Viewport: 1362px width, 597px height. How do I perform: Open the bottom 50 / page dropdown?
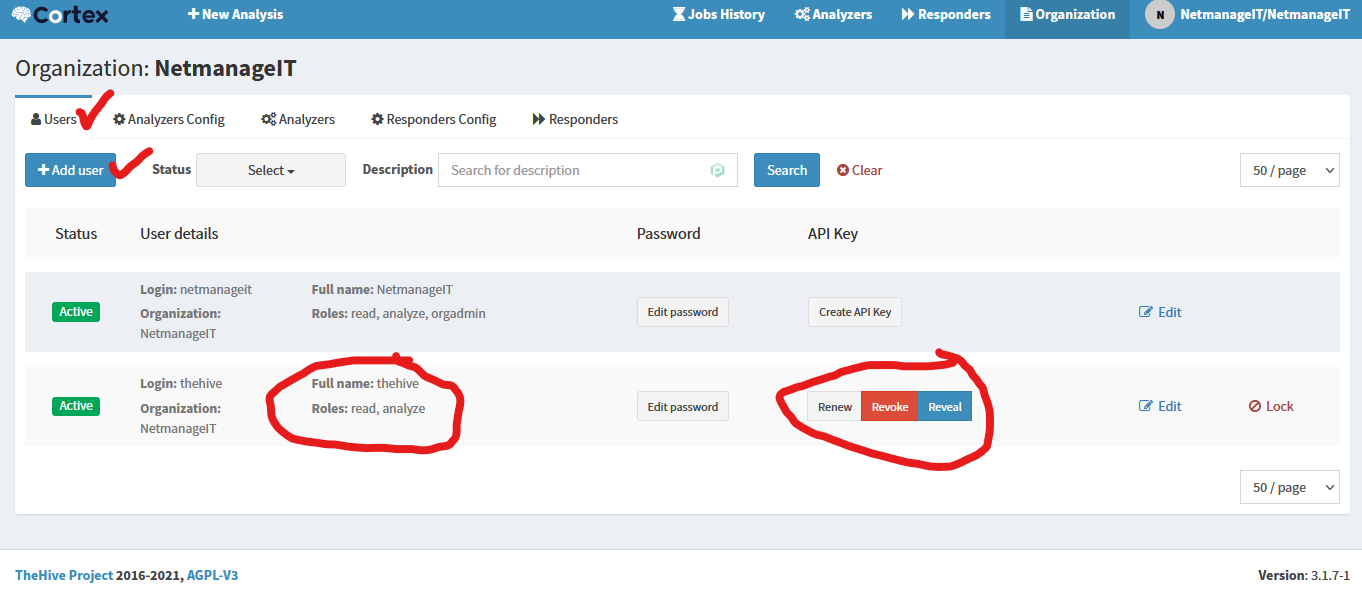coord(1289,487)
